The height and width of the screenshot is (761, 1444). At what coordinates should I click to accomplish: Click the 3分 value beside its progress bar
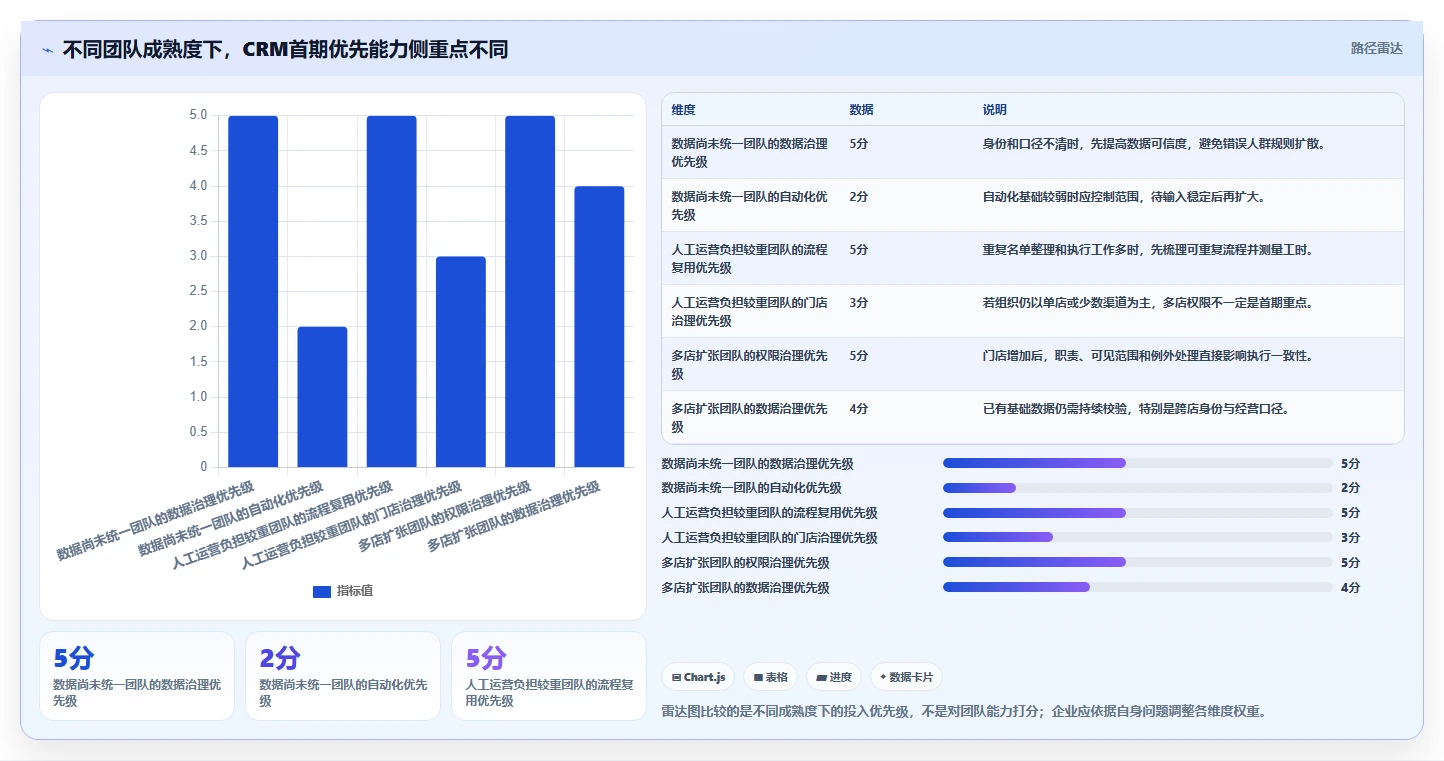point(1350,538)
